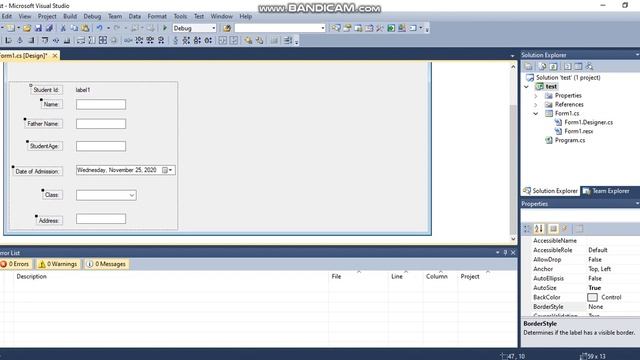Screen dimensions: 640x360
Task: Toggle the 0 Errors filter
Action: [15, 264]
